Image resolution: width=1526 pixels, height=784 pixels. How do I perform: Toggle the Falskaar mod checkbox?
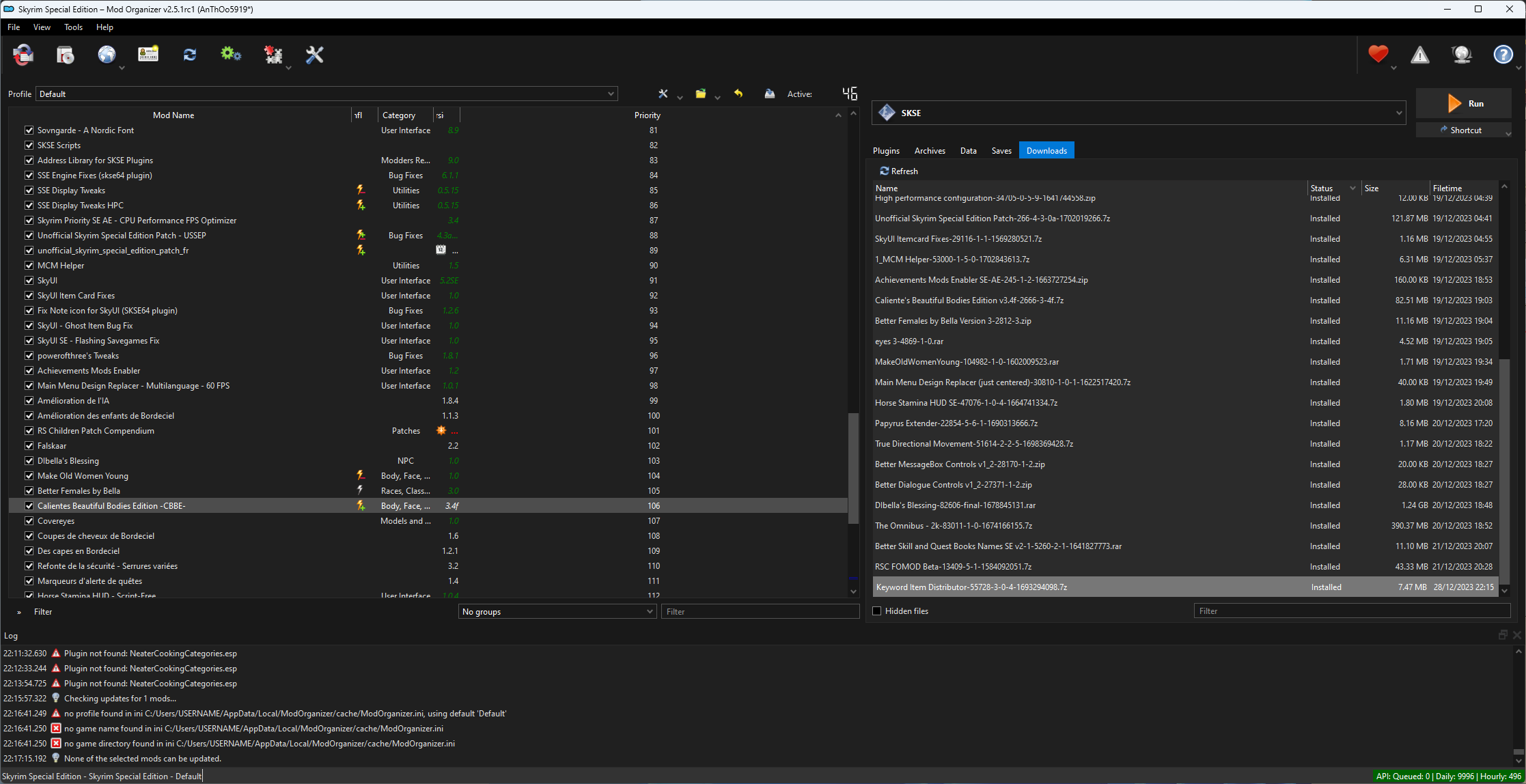click(29, 445)
